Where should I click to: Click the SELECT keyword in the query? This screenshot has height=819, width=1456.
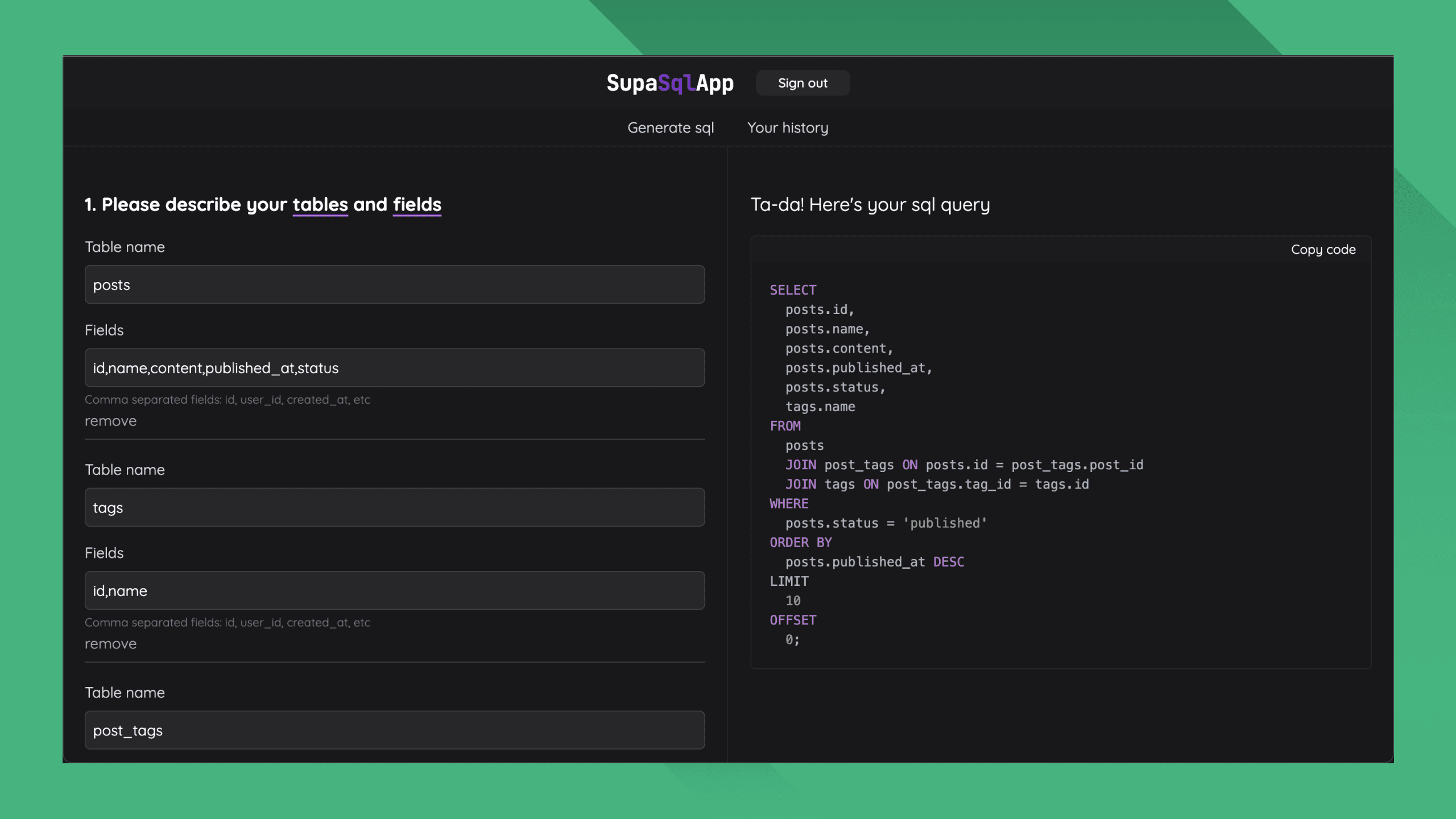(x=792, y=290)
